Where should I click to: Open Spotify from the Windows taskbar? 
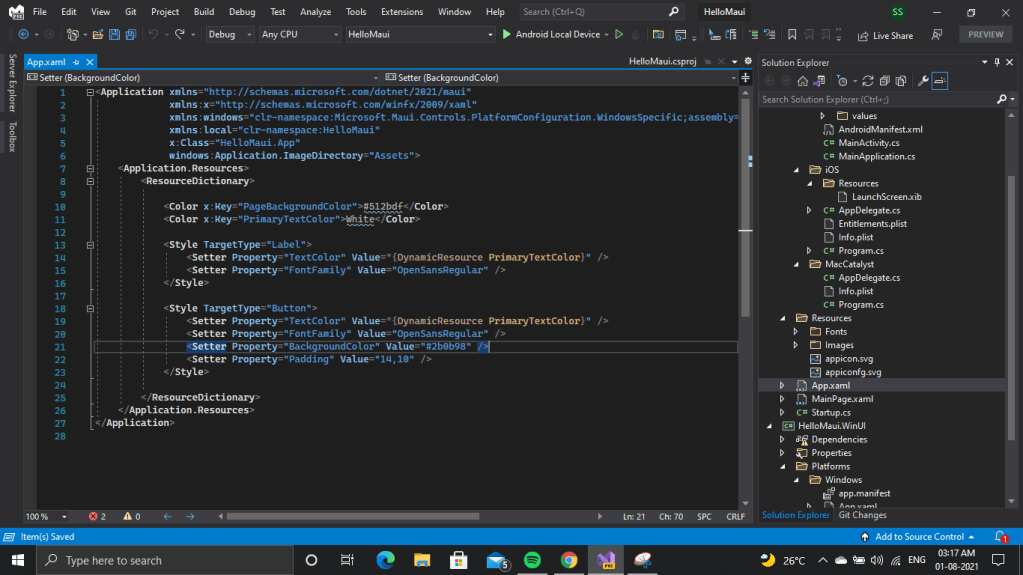click(x=532, y=560)
